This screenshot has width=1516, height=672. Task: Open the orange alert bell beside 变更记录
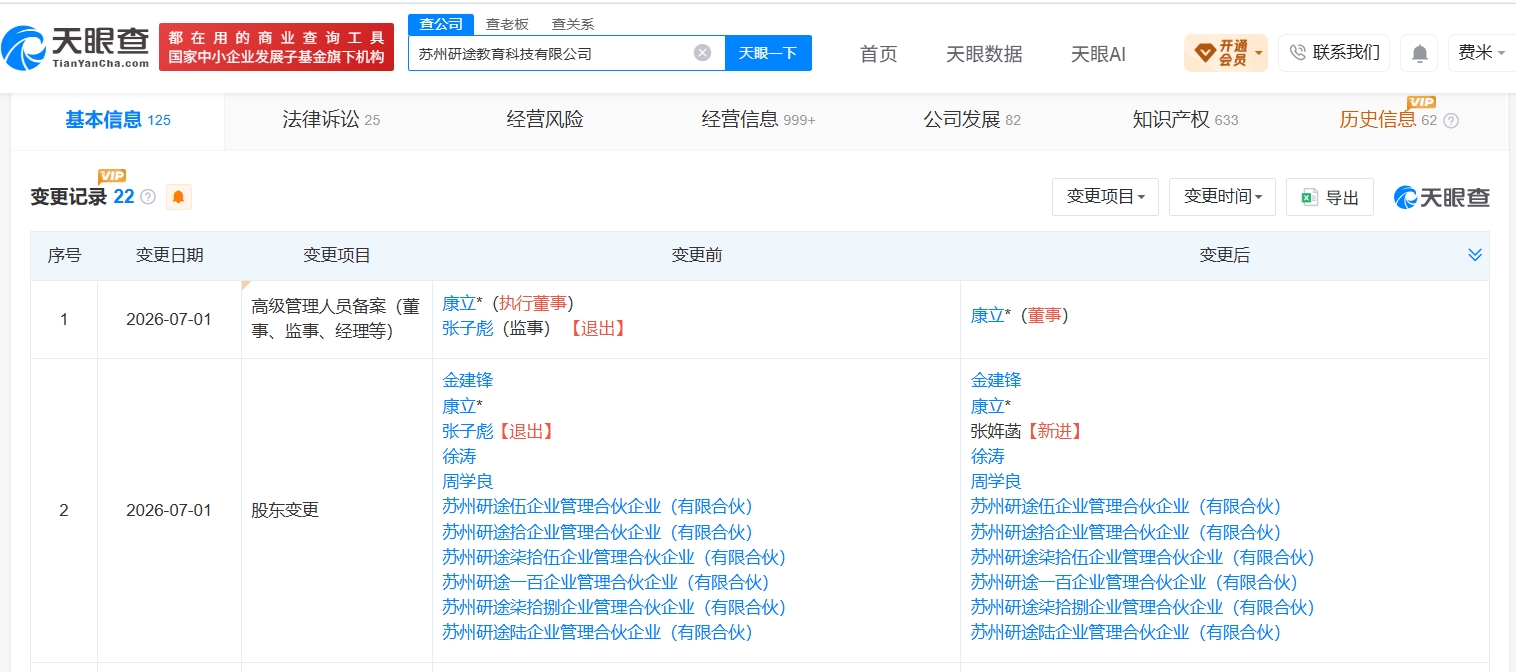point(178,197)
